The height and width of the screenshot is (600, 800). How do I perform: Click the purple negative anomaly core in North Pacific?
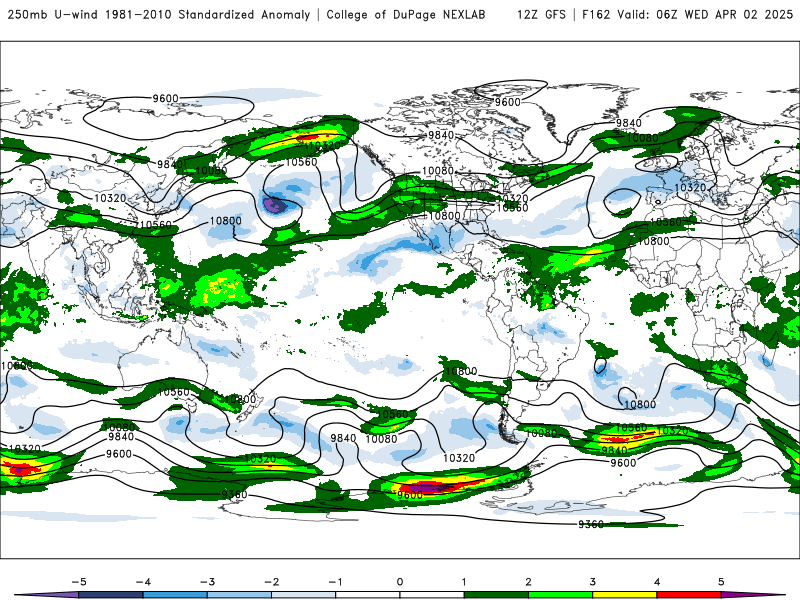point(274,205)
